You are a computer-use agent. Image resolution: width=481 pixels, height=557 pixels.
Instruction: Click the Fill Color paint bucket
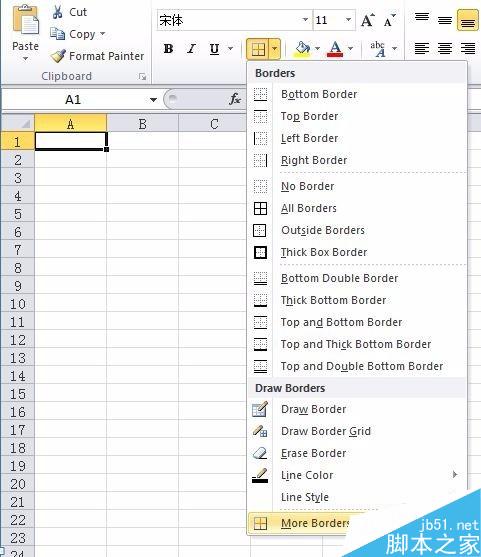pos(302,49)
